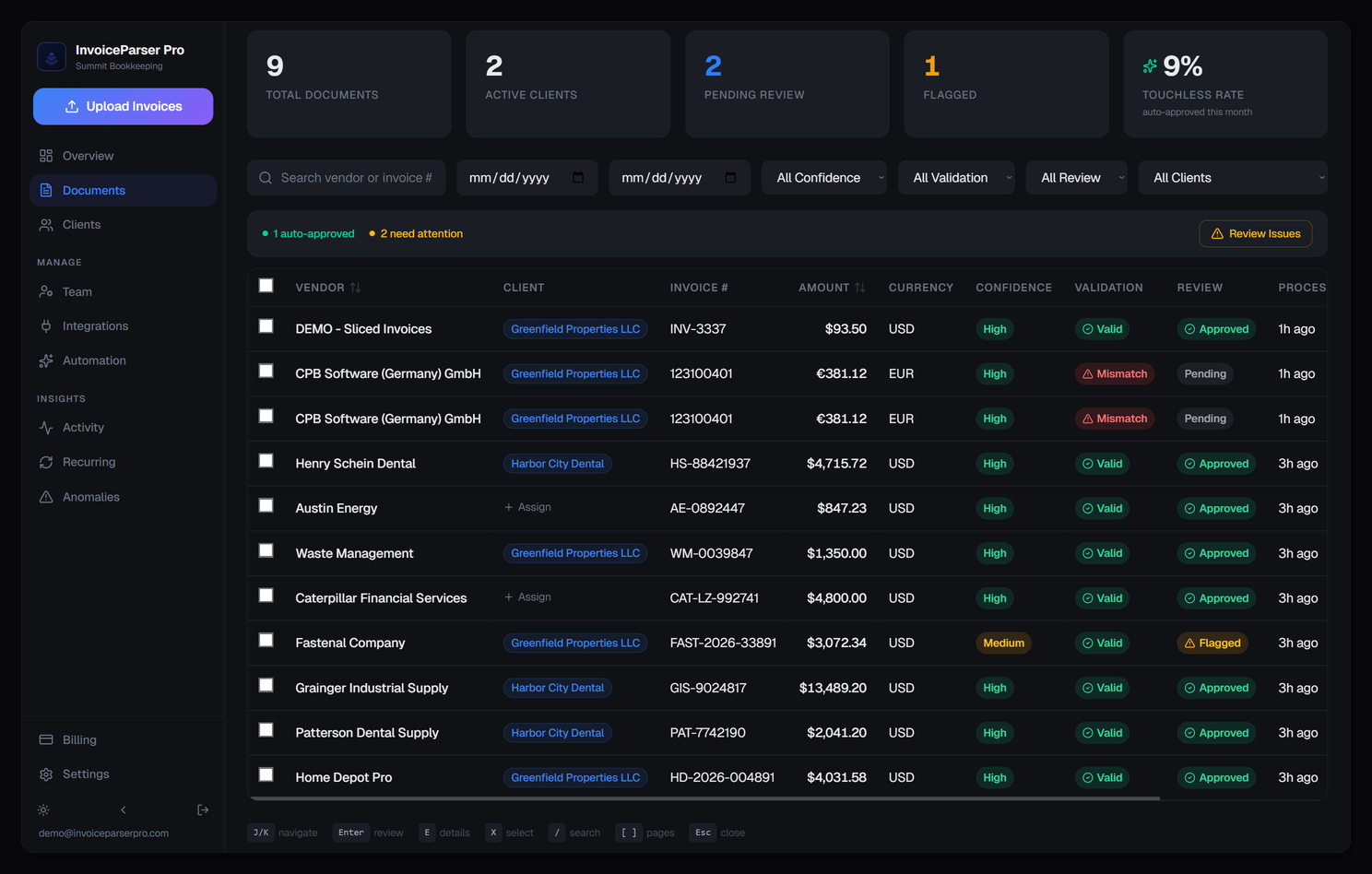Screen dimensions: 1372x874
Task: Toggle the select-all checkbox in table header
Action: [266, 286]
